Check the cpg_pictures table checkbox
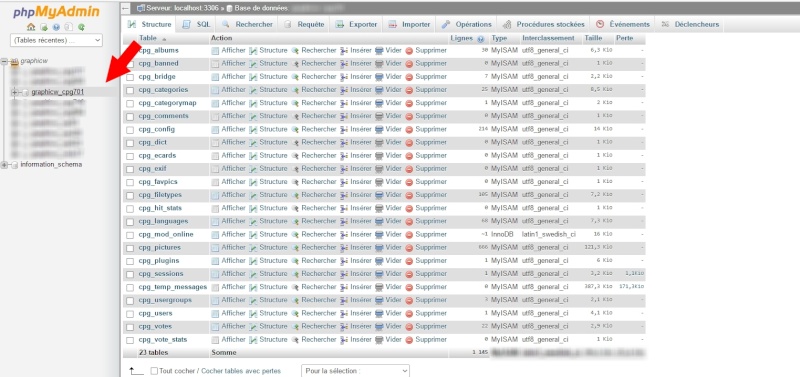The width and height of the screenshot is (800, 377). pos(130,248)
